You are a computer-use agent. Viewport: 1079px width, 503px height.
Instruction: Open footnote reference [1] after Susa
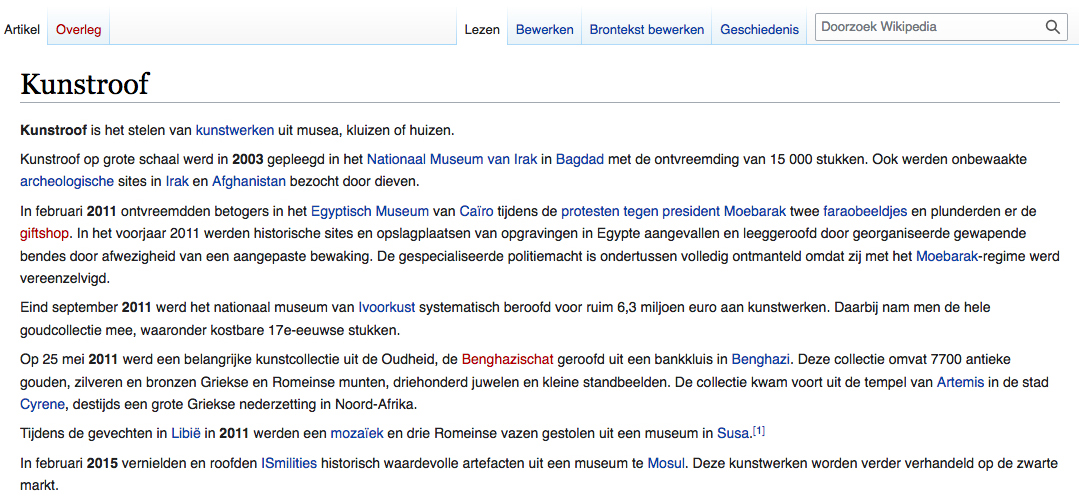click(x=759, y=430)
